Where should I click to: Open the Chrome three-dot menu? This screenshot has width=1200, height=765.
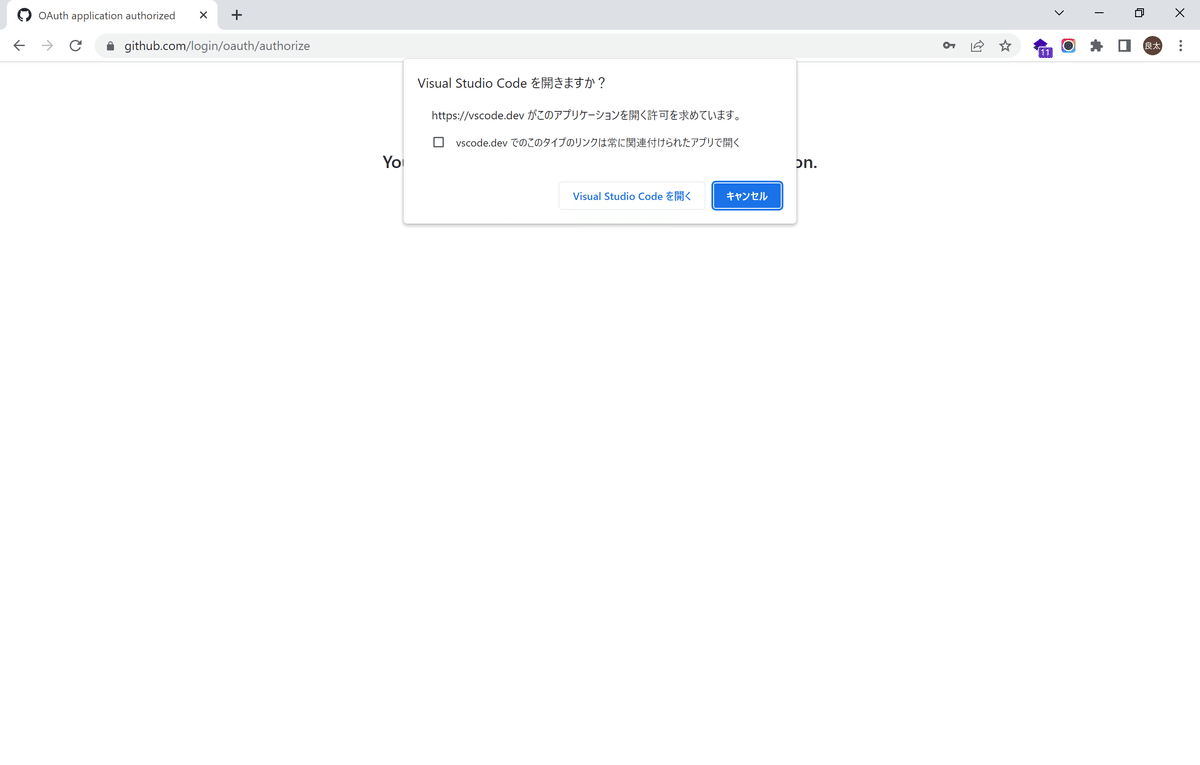pyautogui.click(x=1181, y=46)
